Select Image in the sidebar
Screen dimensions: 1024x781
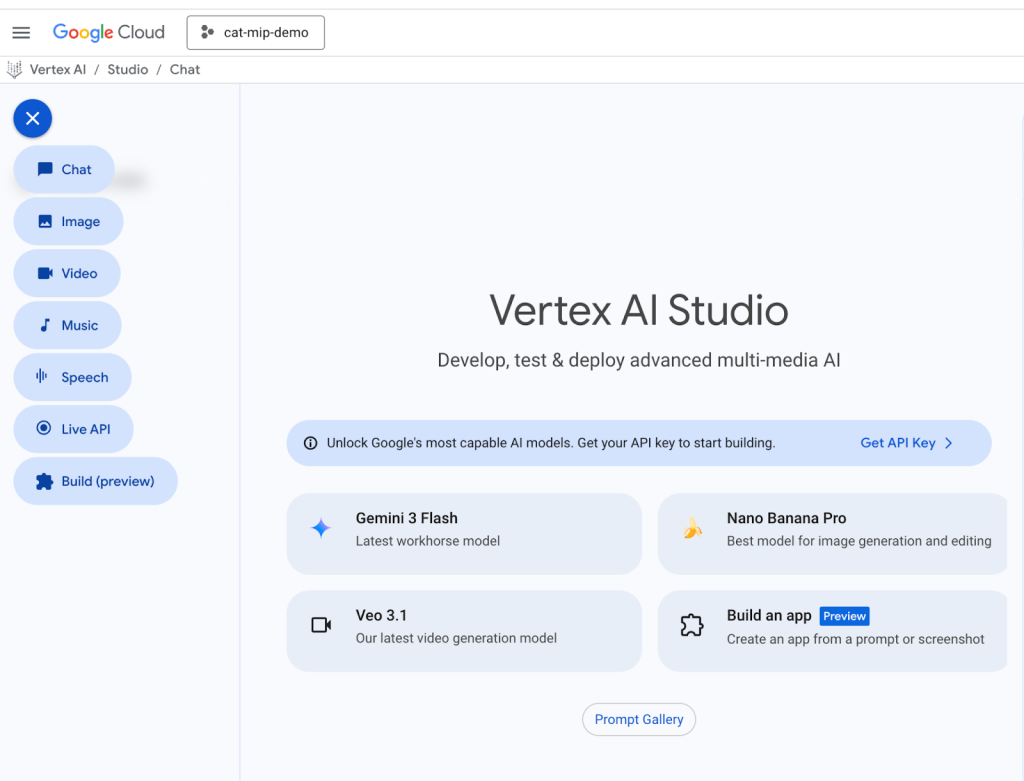[x=68, y=222]
